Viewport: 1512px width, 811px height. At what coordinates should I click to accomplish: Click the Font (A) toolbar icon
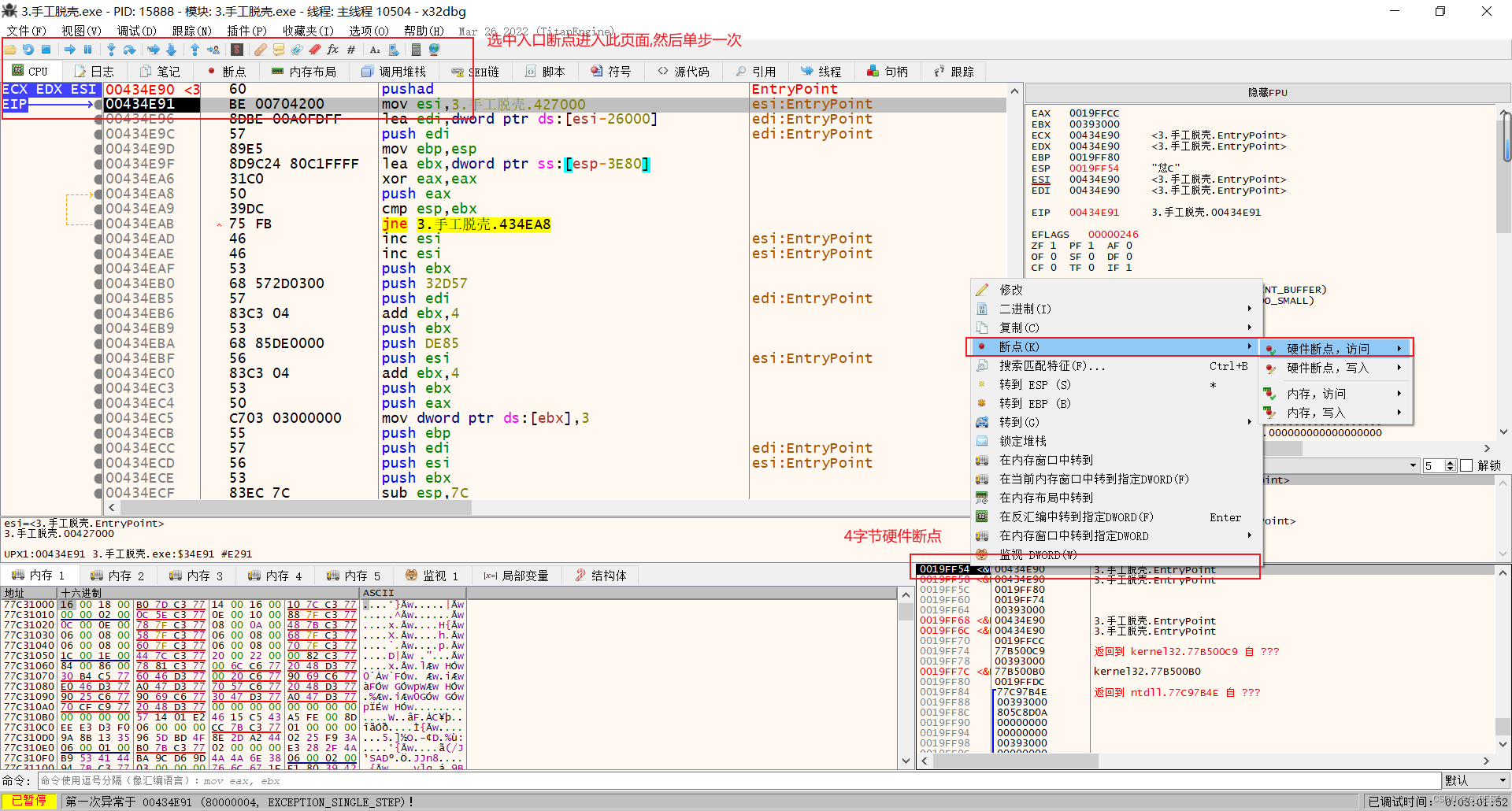pyautogui.click(x=375, y=50)
